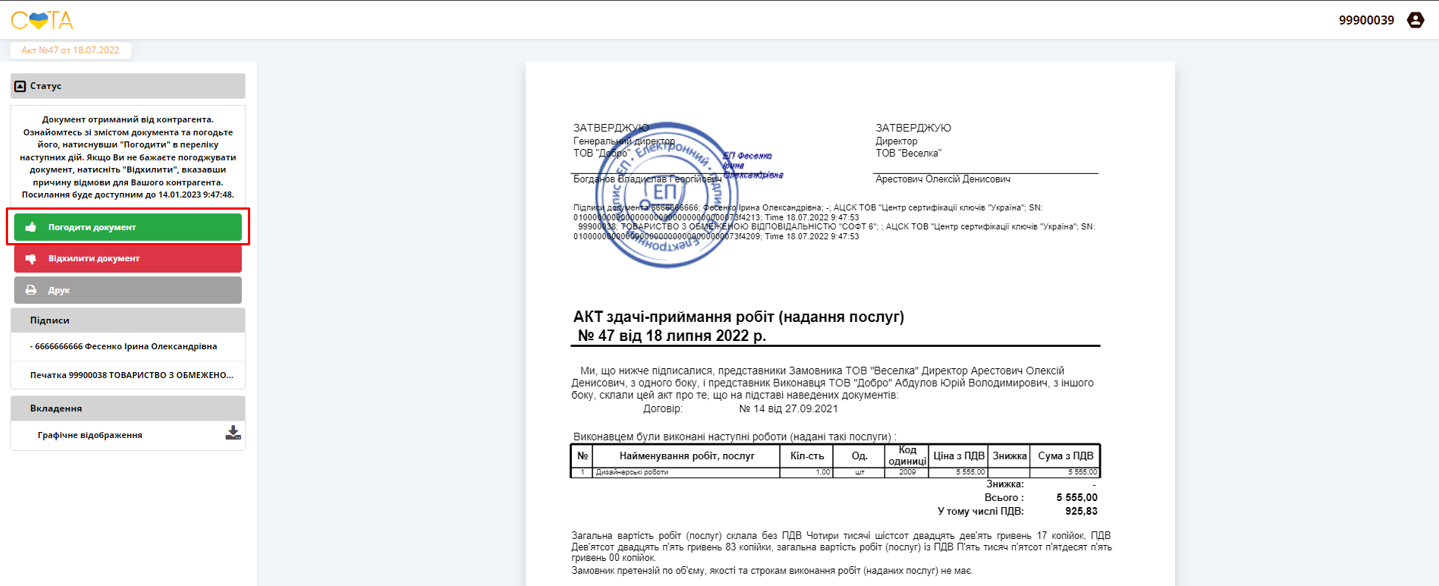The image size is (1439, 586).
Task: Click the COTA logo
Action: coord(41,20)
